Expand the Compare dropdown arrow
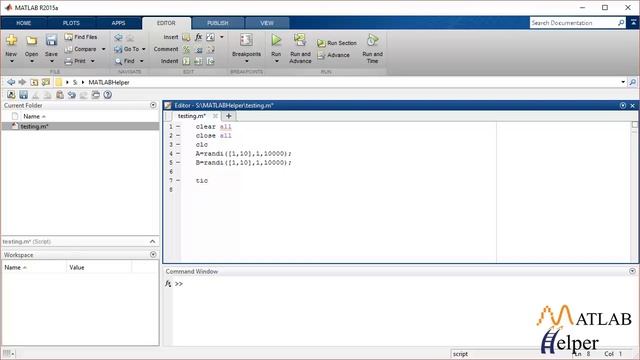The image size is (640, 360). pyautogui.click(x=103, y=49)
